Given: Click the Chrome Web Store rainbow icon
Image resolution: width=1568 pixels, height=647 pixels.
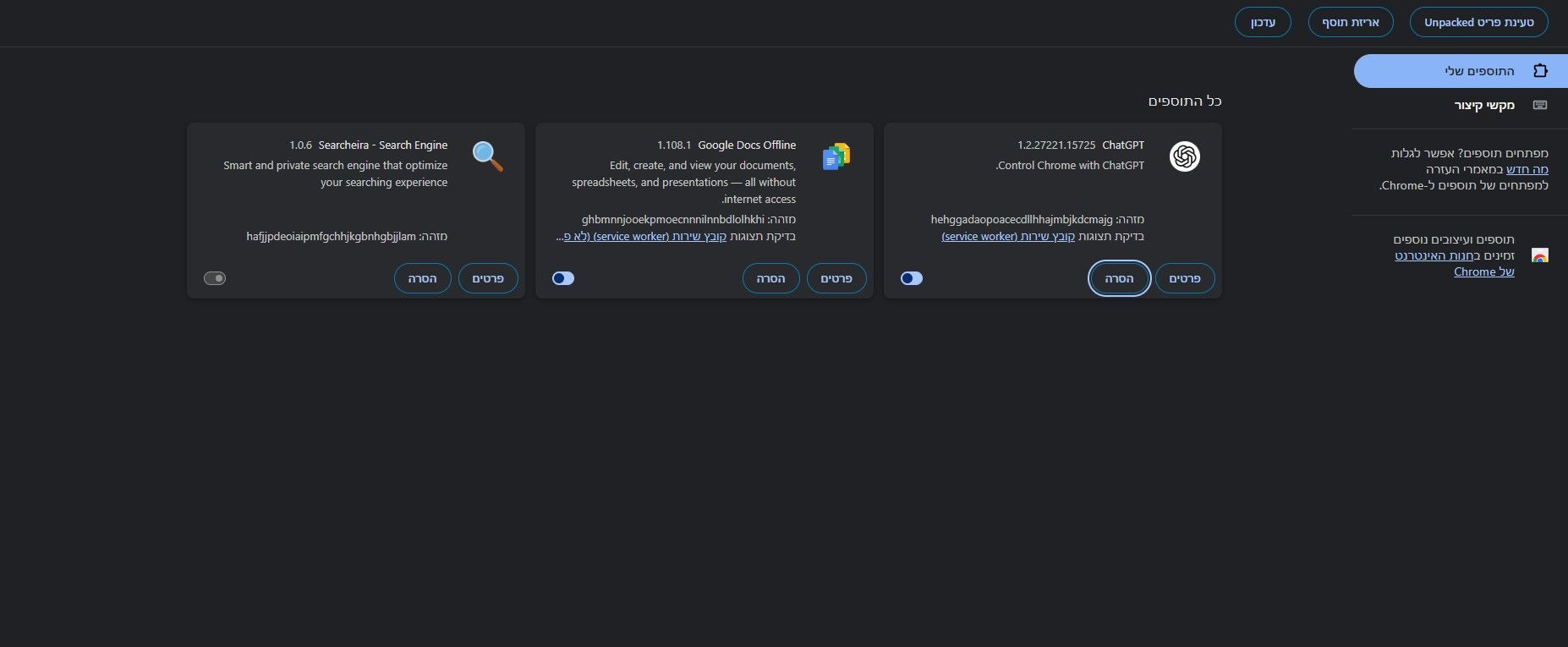Looking at the screenshot, I should [x=1540, y=255].
